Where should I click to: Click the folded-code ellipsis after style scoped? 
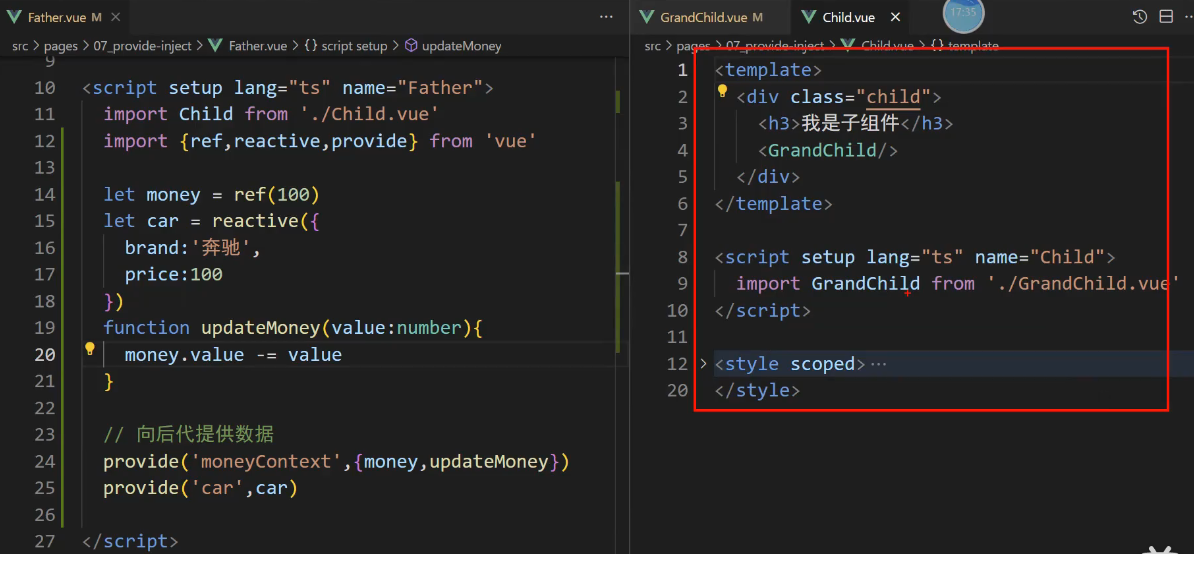pos(879,365)
